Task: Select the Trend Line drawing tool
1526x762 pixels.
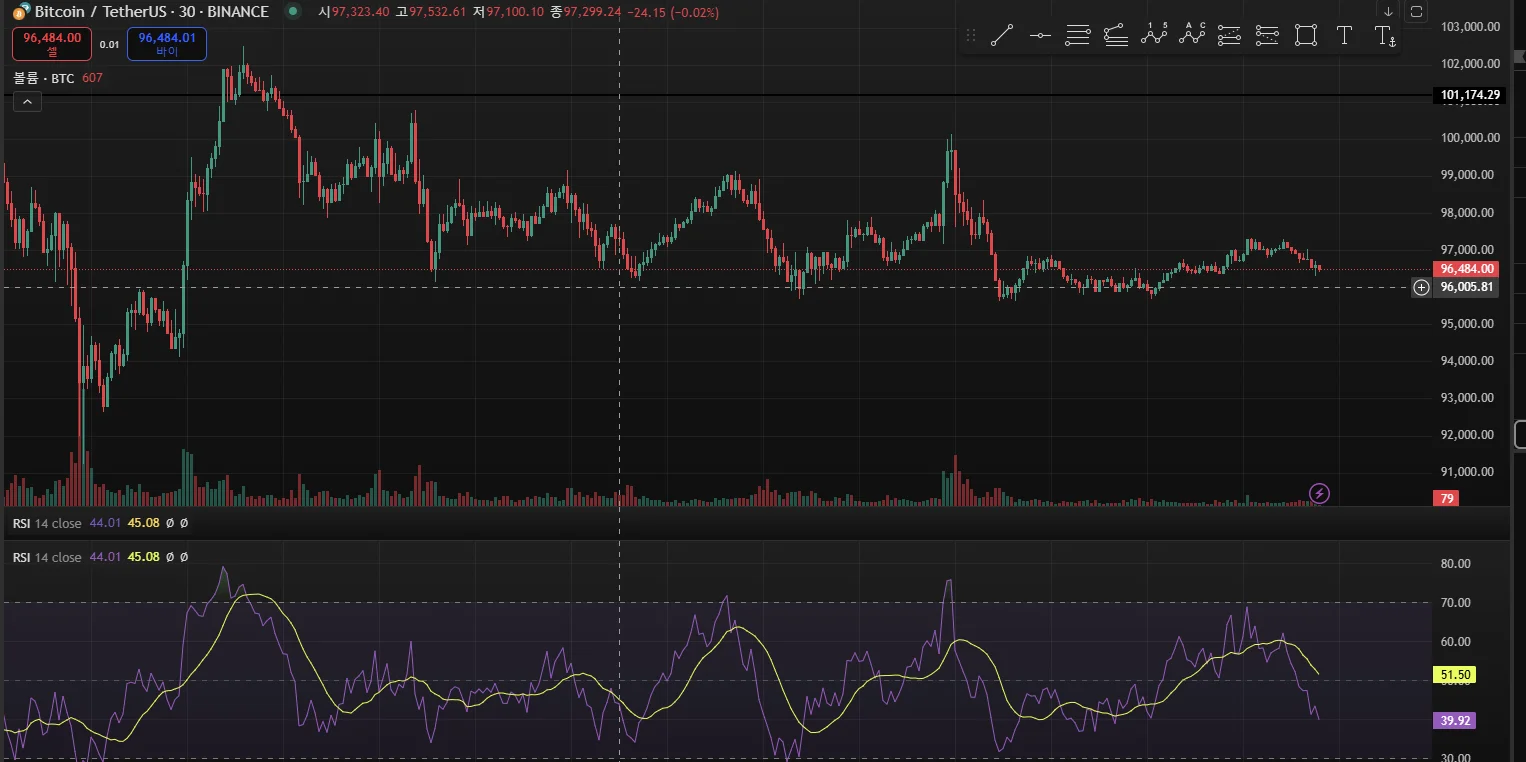Action: pos(1002,36)
